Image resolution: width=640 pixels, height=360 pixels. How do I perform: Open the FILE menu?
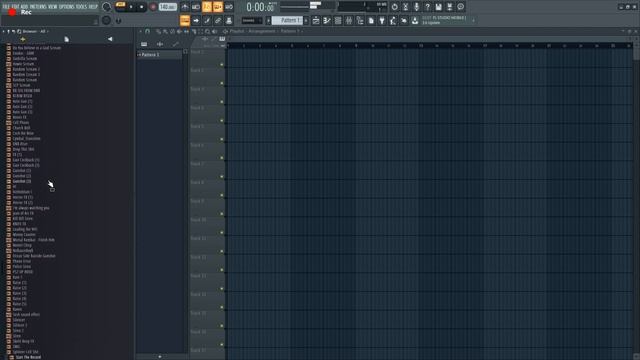point(6,7)
